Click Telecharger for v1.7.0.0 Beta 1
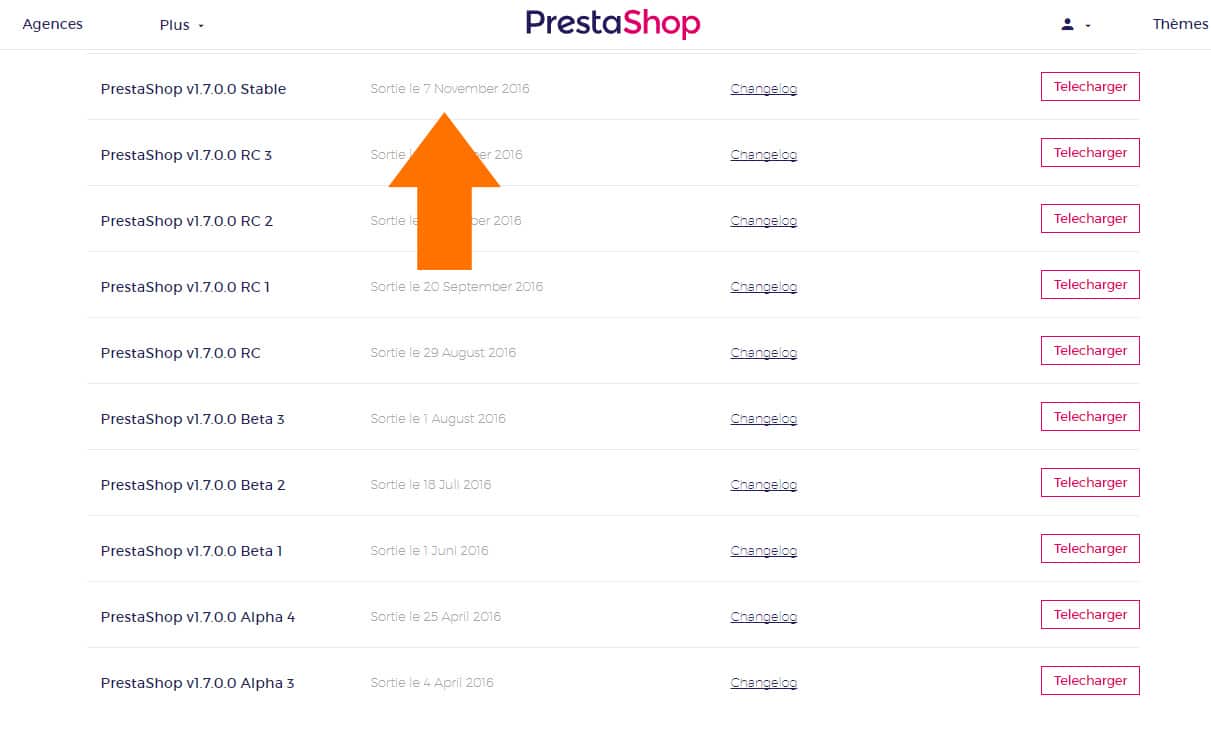This screenshot has height=732, width=1211. pyautogui.click(x=1090, y=549)
